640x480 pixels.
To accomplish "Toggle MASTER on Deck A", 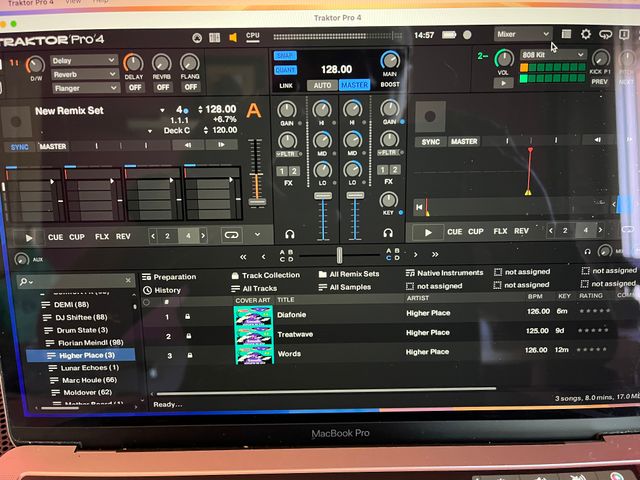I will 53,147.
